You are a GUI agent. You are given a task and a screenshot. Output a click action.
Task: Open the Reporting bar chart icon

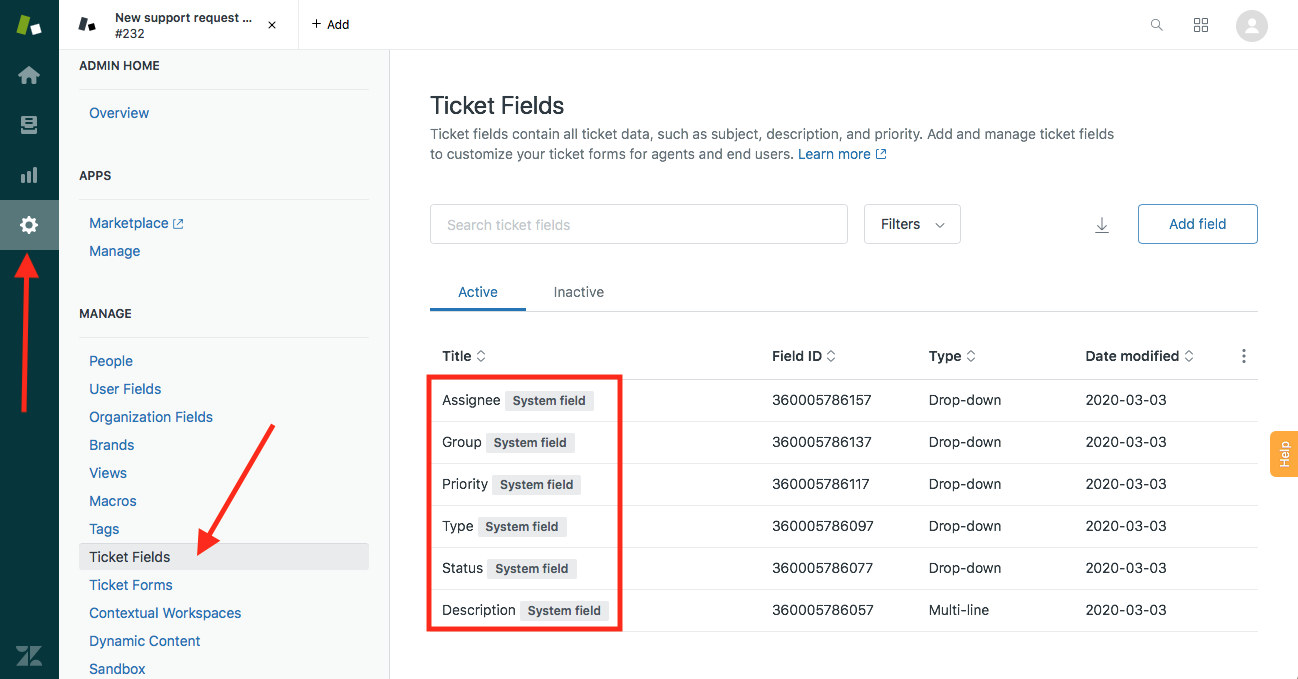[x=29, y=175]
